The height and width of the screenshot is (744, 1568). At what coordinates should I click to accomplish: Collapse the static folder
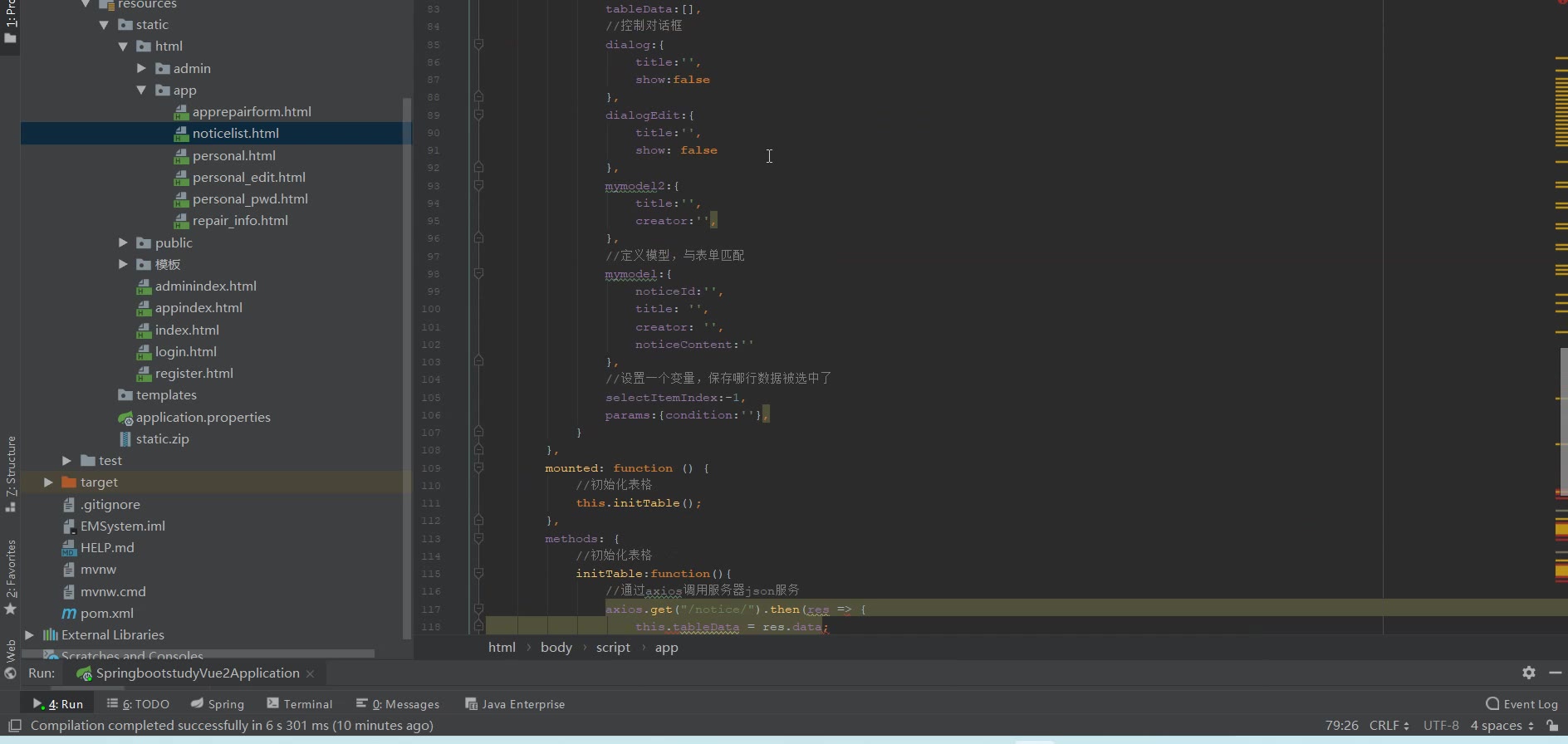click(104, 25)
